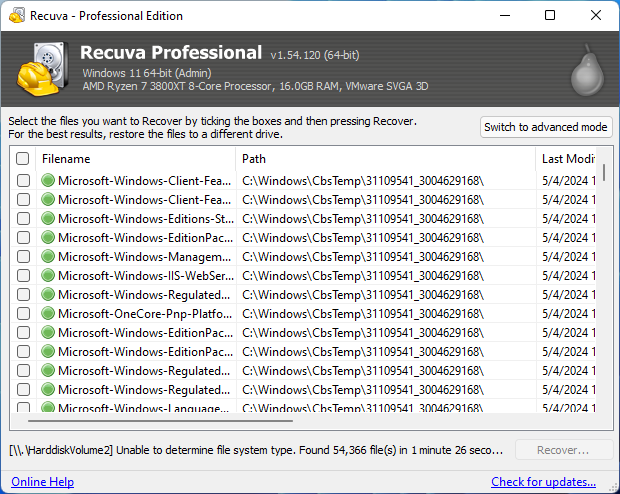Close the Recuva window

pyautogui.click(x=596, y=15)
